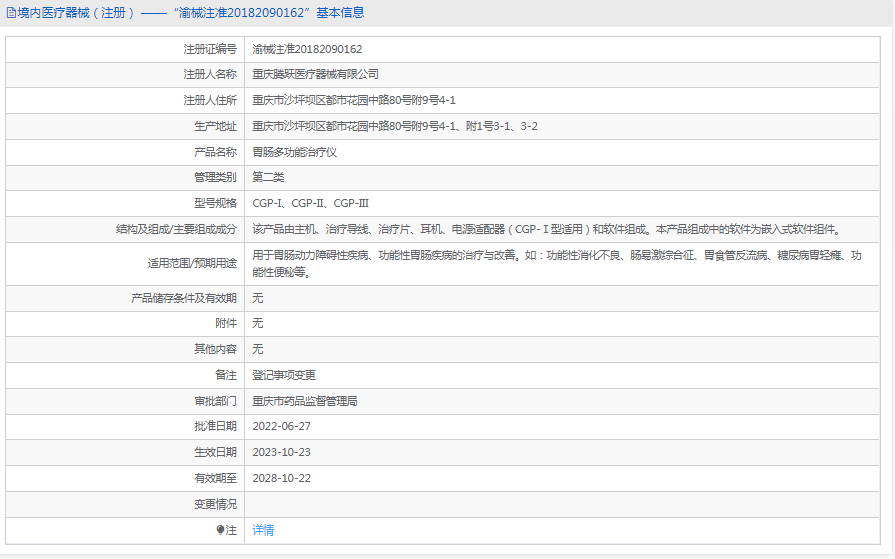Click the 型号规格 label
Viewport: 895px width, 559px height.
pyautogui.click(x=215, y=203)
